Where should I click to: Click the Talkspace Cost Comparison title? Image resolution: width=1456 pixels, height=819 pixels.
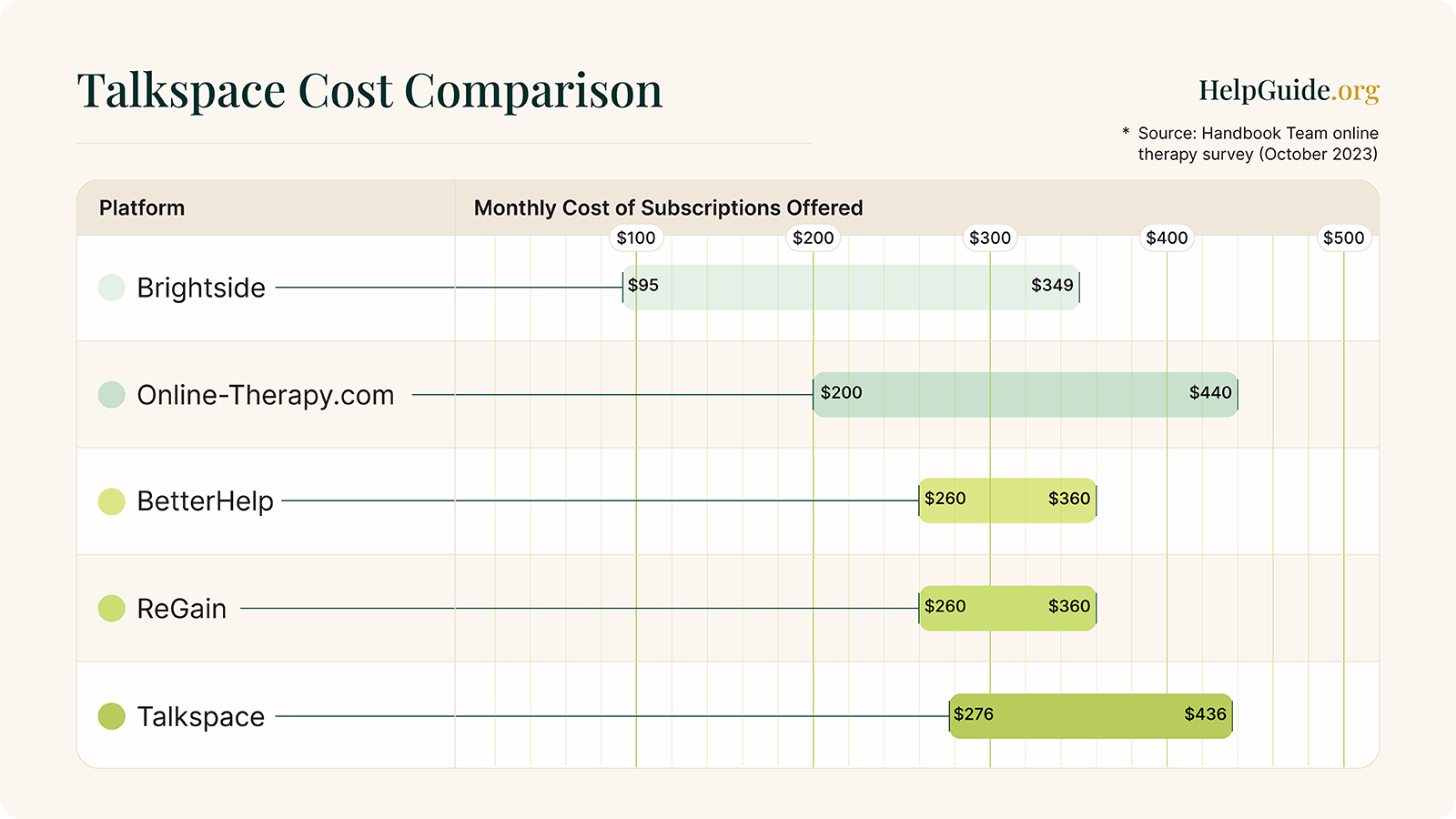click(369, 91)
